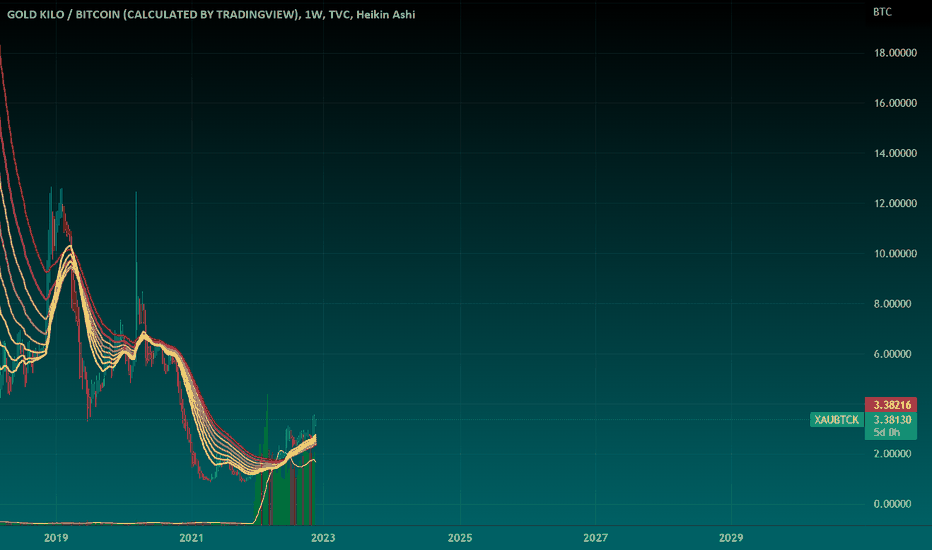Click the 10.00000 price axis label
Image resolution: width=932 pixels, height=550 pixels.
895,253
